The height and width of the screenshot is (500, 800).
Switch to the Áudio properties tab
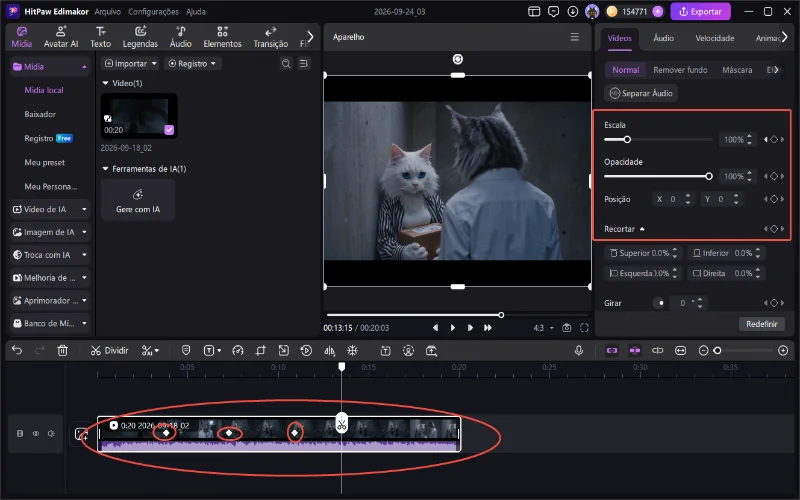[663, 38]
